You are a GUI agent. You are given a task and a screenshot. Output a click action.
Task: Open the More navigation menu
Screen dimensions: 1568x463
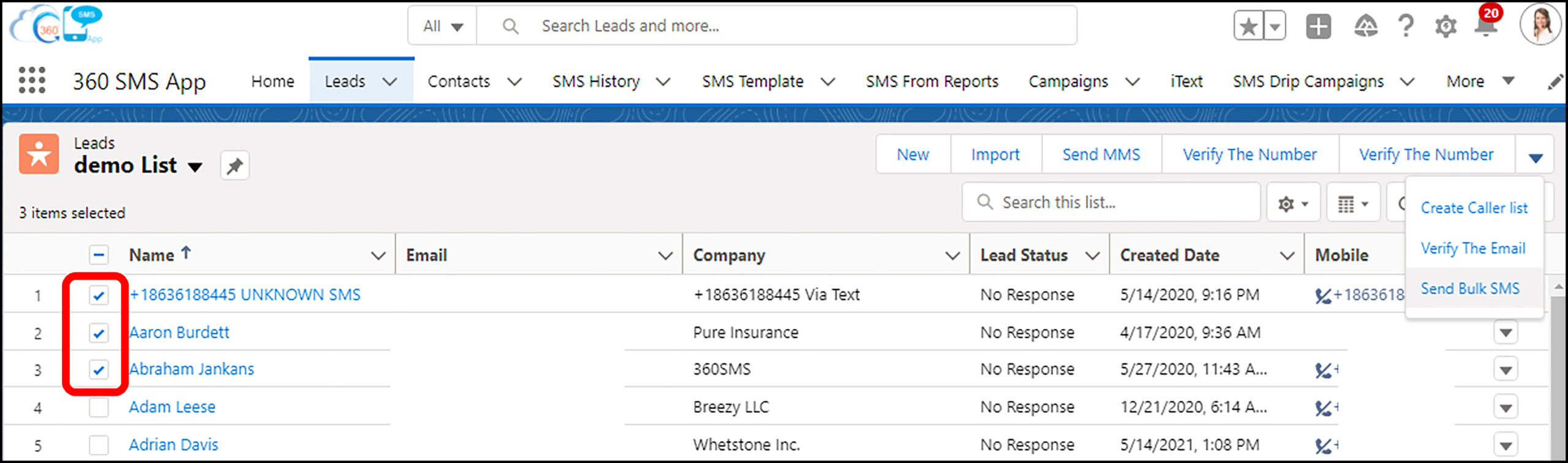[1480, 81]
